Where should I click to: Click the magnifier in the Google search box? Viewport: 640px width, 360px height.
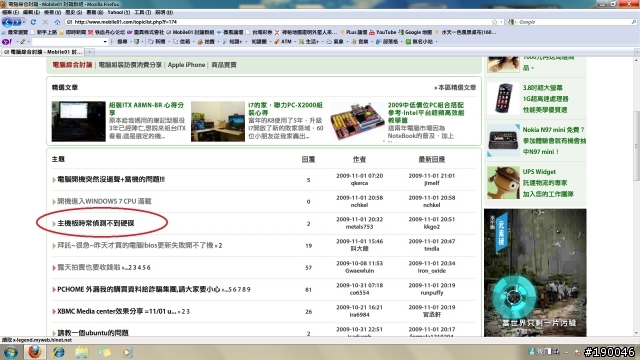633,22
